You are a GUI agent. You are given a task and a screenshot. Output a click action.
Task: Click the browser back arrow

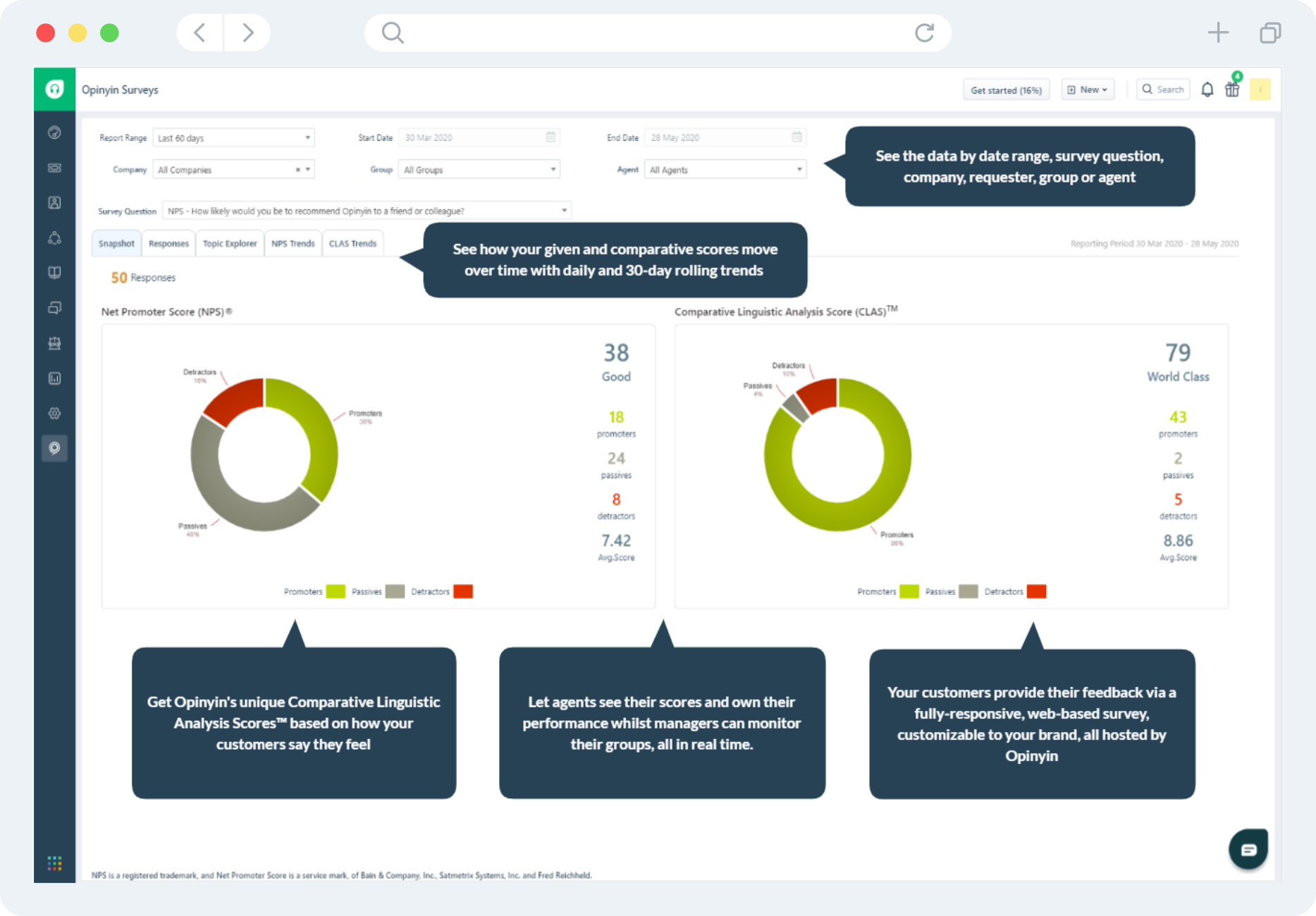coord(199,32)
